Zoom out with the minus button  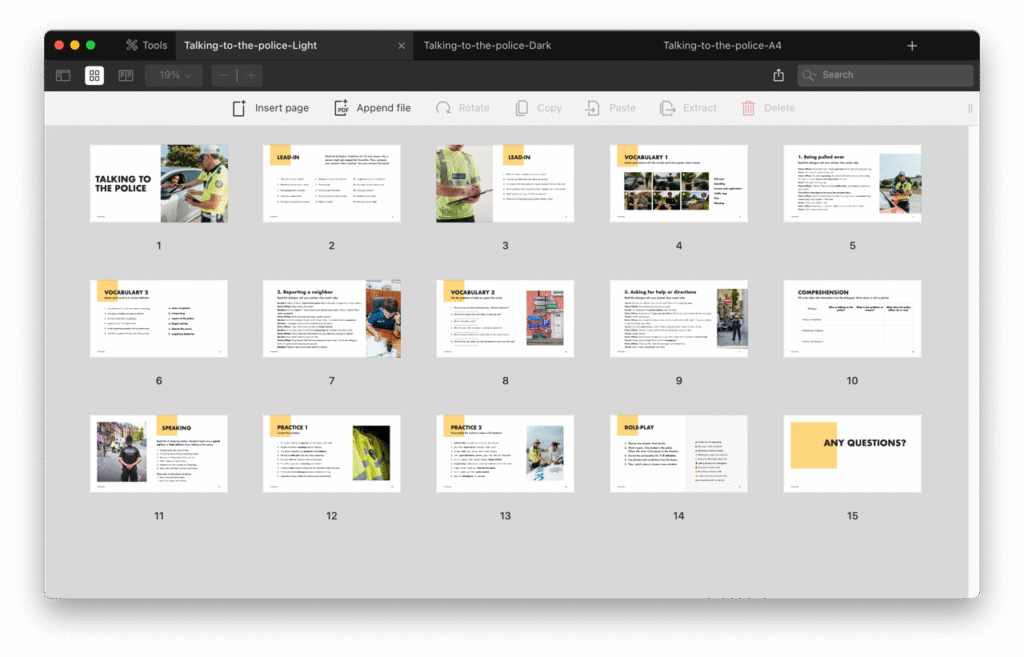pyautogui.click(x=223, y=75)
